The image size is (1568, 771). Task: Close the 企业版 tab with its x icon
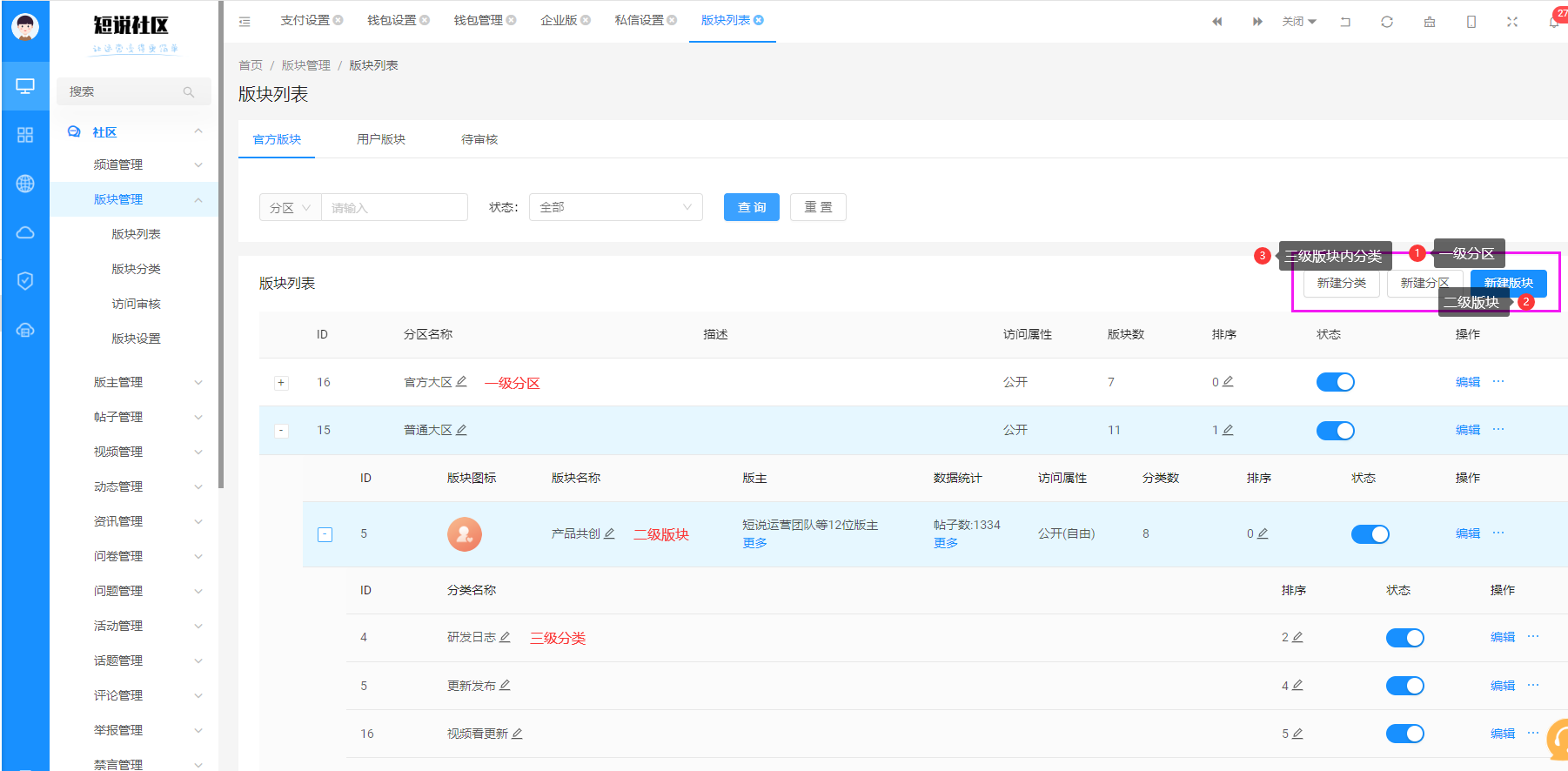pos(586,20)
